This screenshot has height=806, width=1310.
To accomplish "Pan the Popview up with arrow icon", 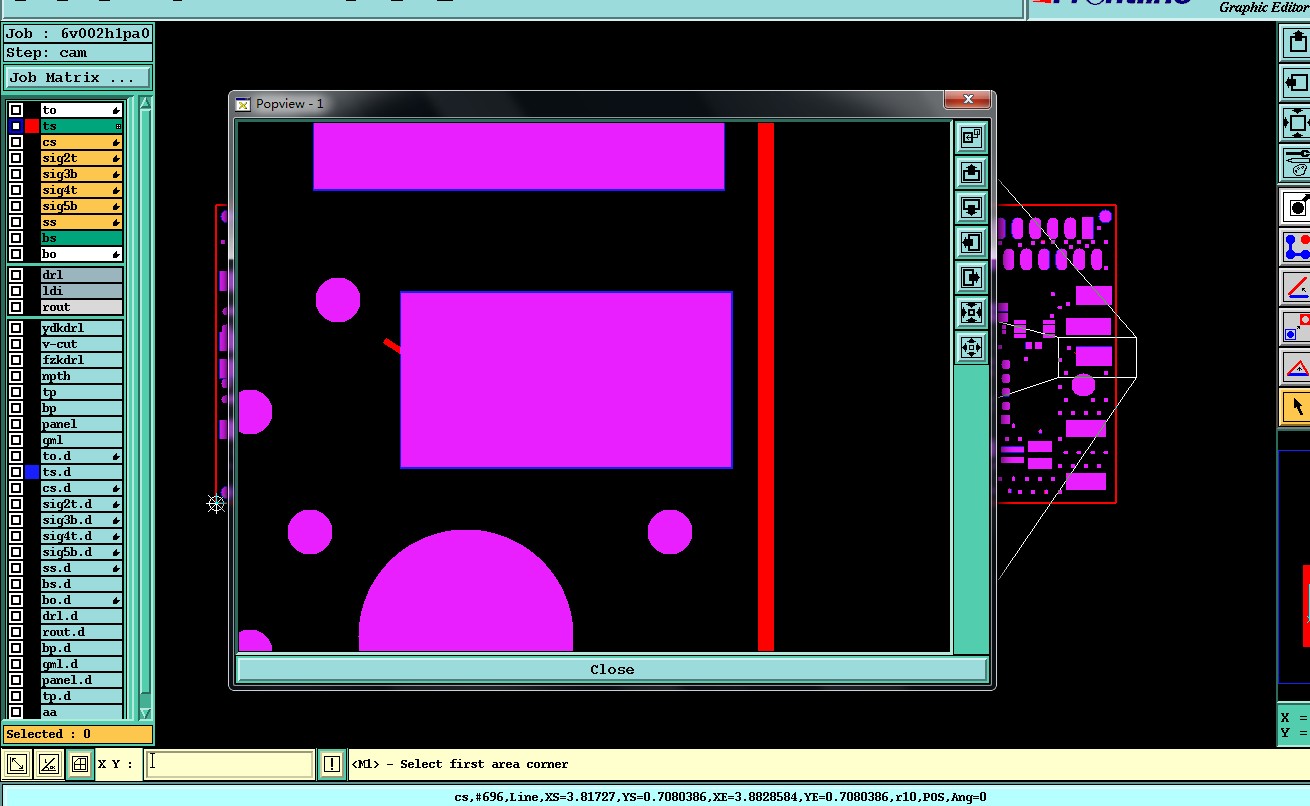I will (x=971, y=172).
